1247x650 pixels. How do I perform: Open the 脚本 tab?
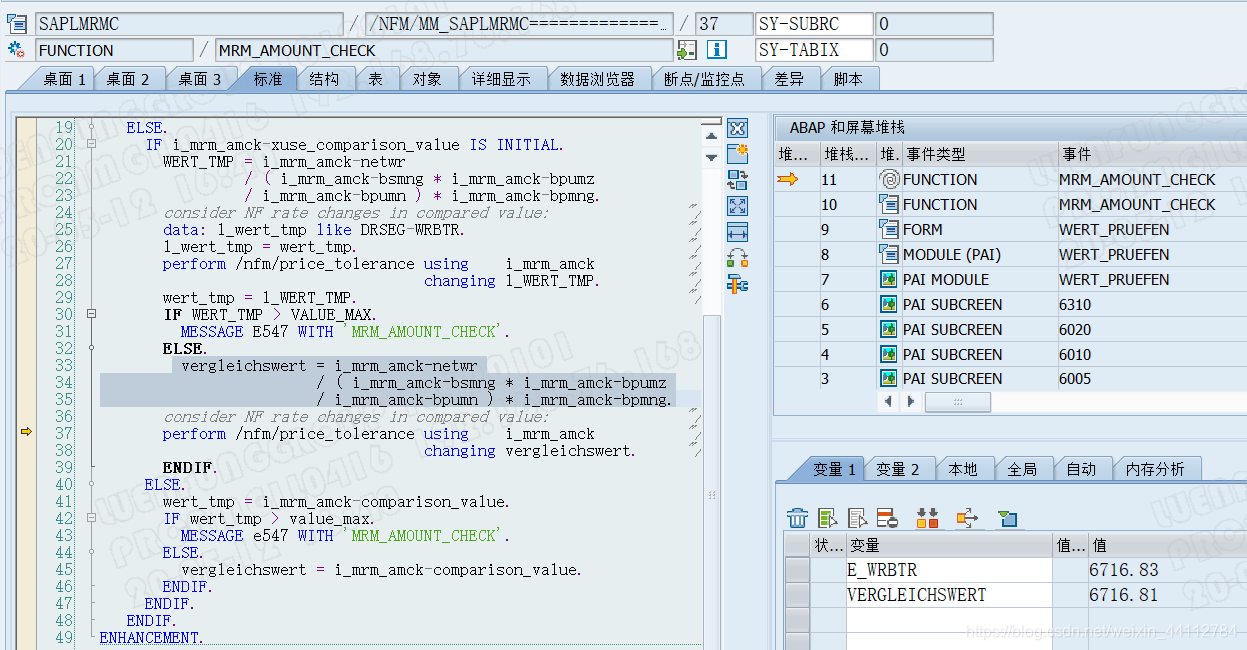(849, 79)
